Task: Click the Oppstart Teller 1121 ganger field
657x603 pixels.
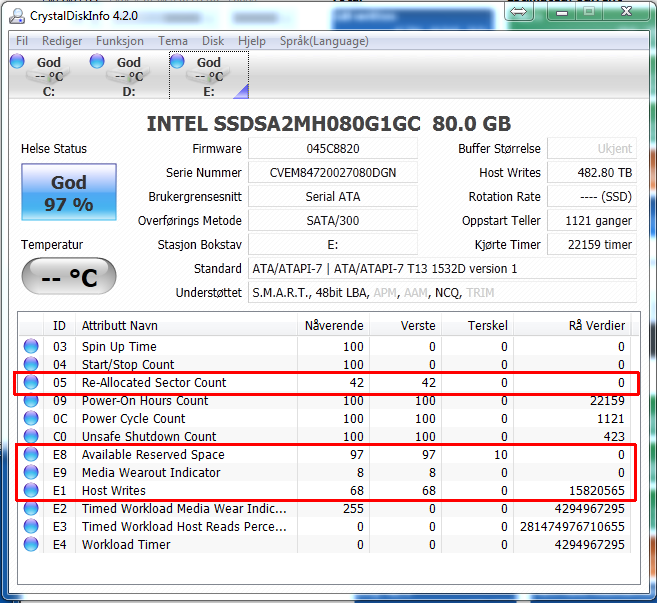Action: coord(592,220)
